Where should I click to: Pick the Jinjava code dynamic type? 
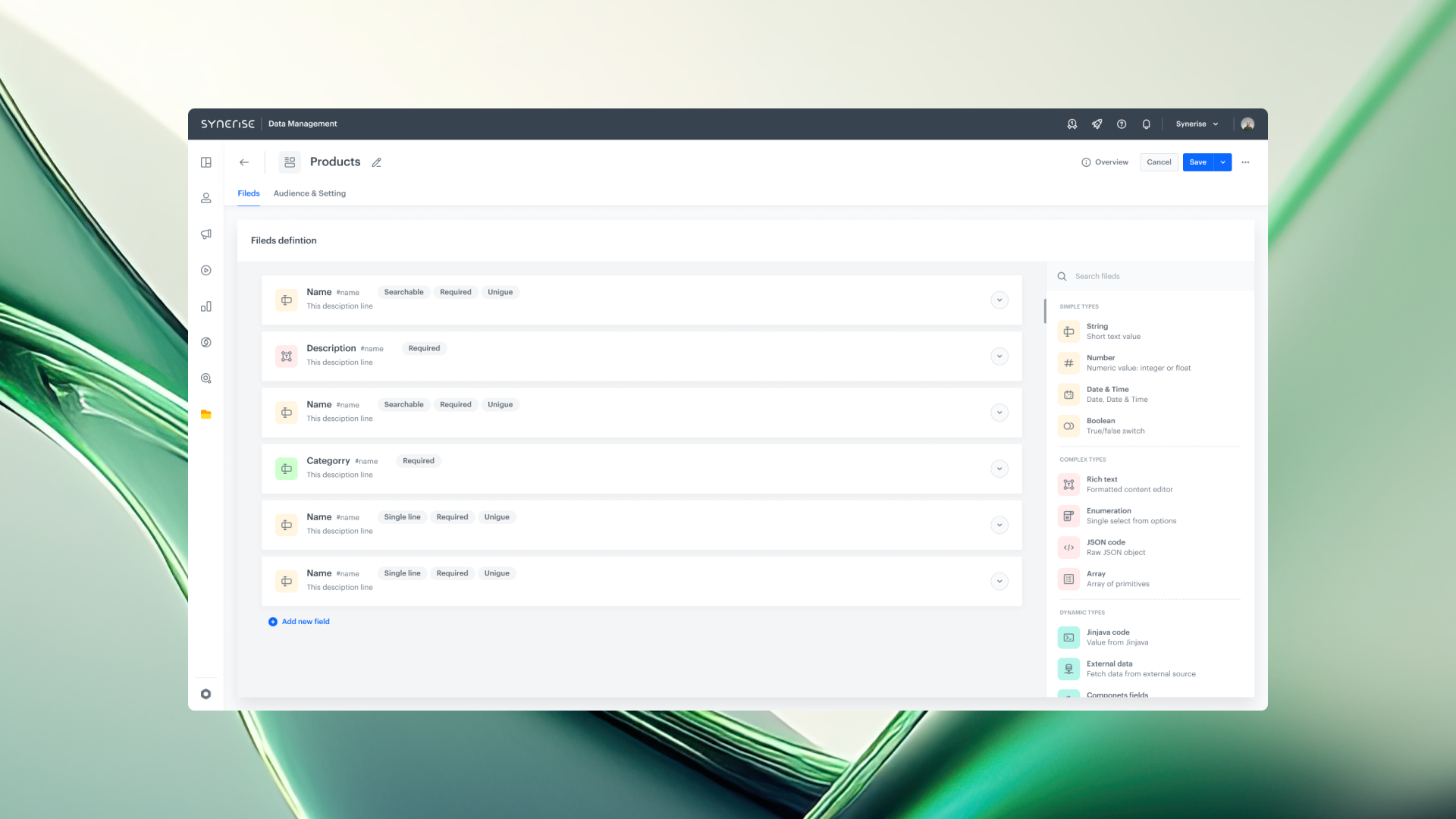[x=1108, y=637]
